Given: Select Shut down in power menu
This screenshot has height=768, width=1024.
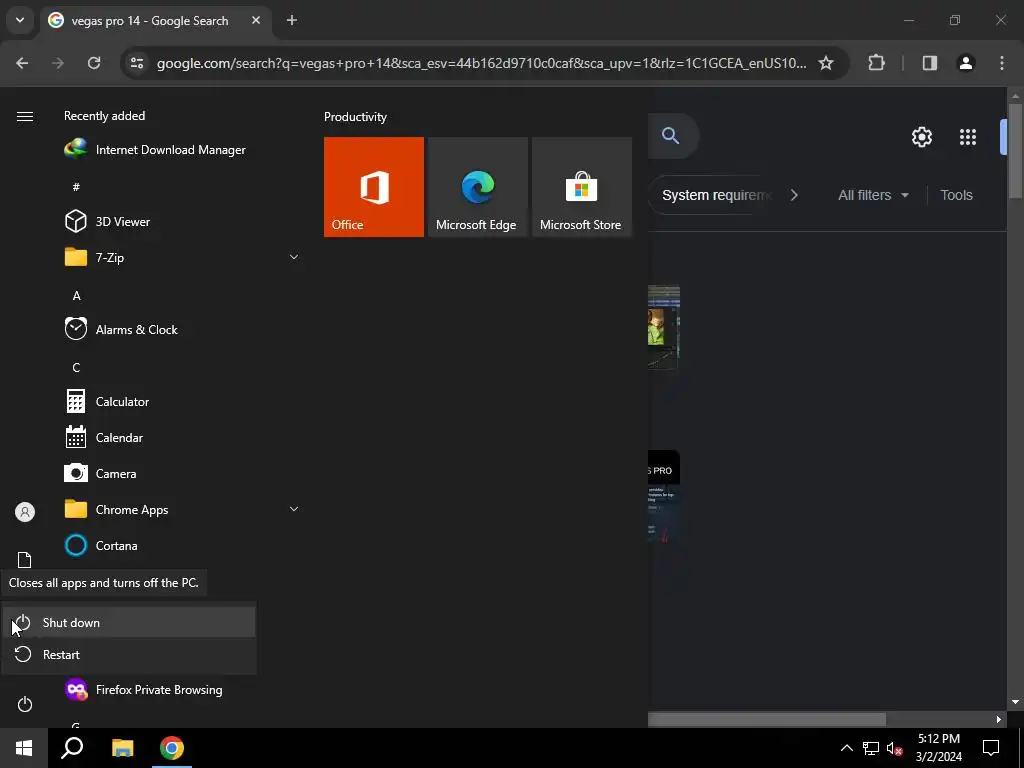Looking at the screenshot, I should (129, 622).
